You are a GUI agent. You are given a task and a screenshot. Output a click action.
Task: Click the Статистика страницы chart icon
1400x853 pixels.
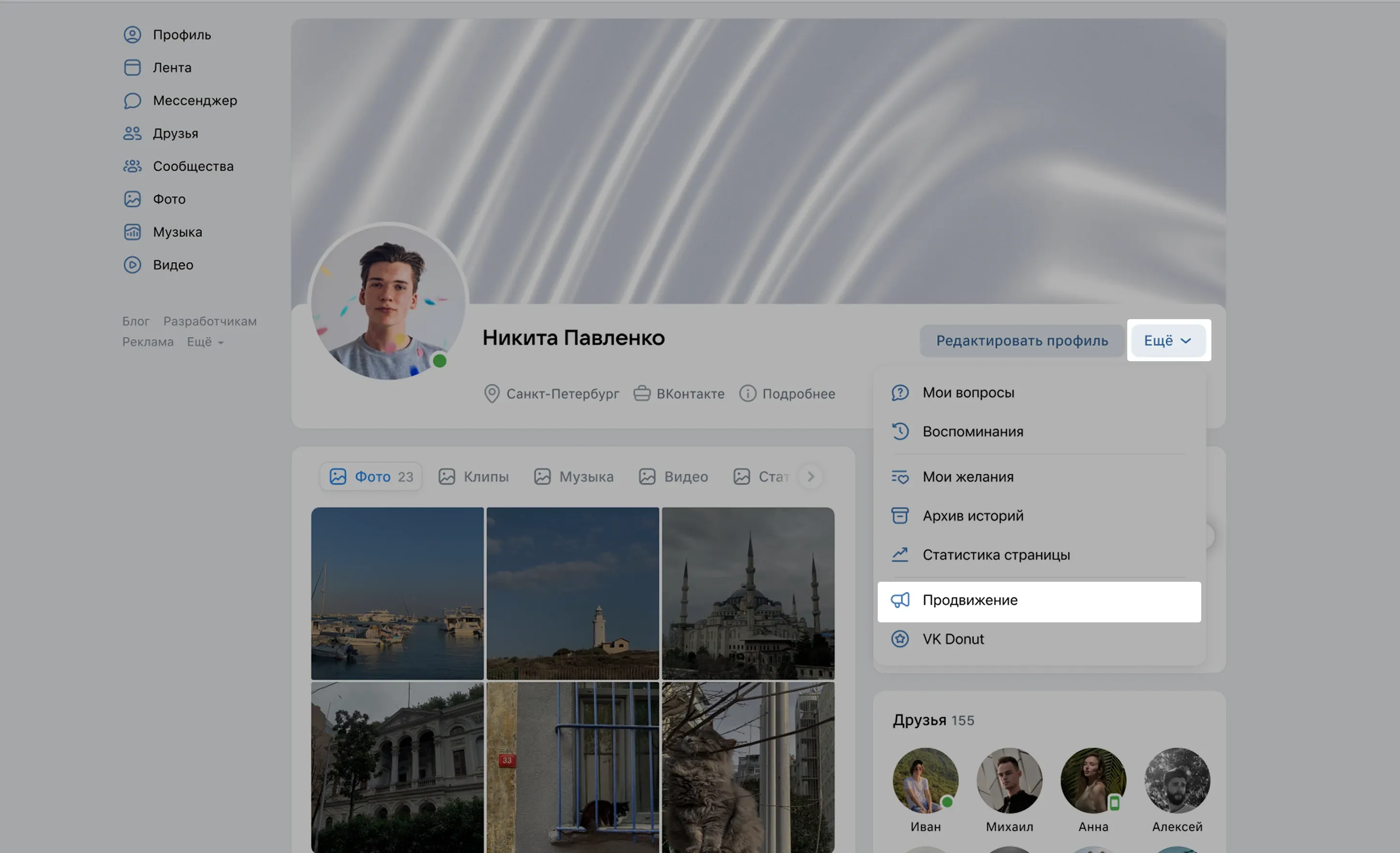pos(900,555)
